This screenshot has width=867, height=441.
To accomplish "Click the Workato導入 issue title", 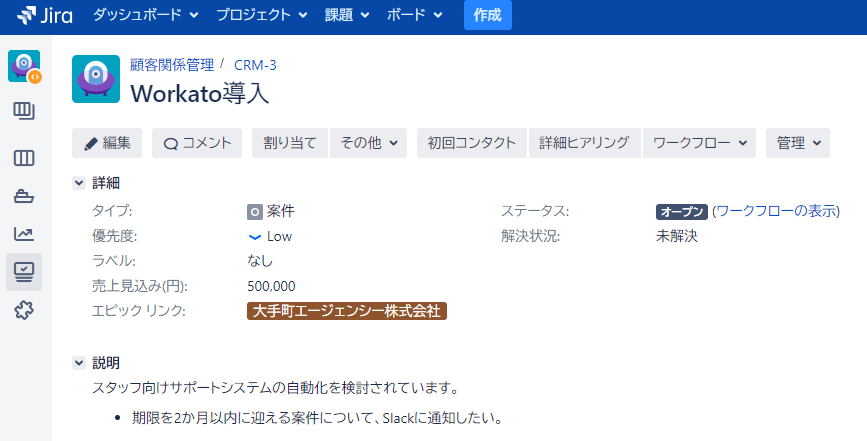I will (x=200, y=93).
